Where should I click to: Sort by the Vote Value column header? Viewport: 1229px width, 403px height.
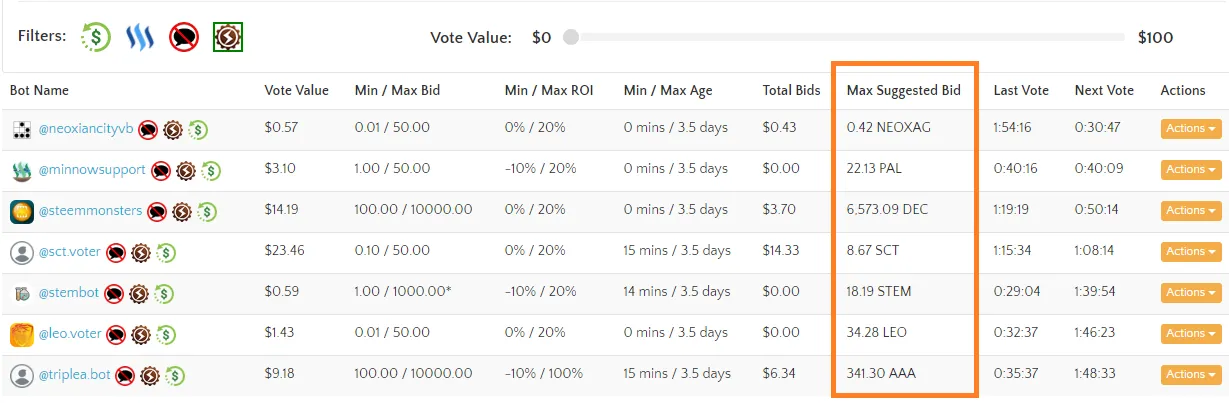click(x=296, y=90)
